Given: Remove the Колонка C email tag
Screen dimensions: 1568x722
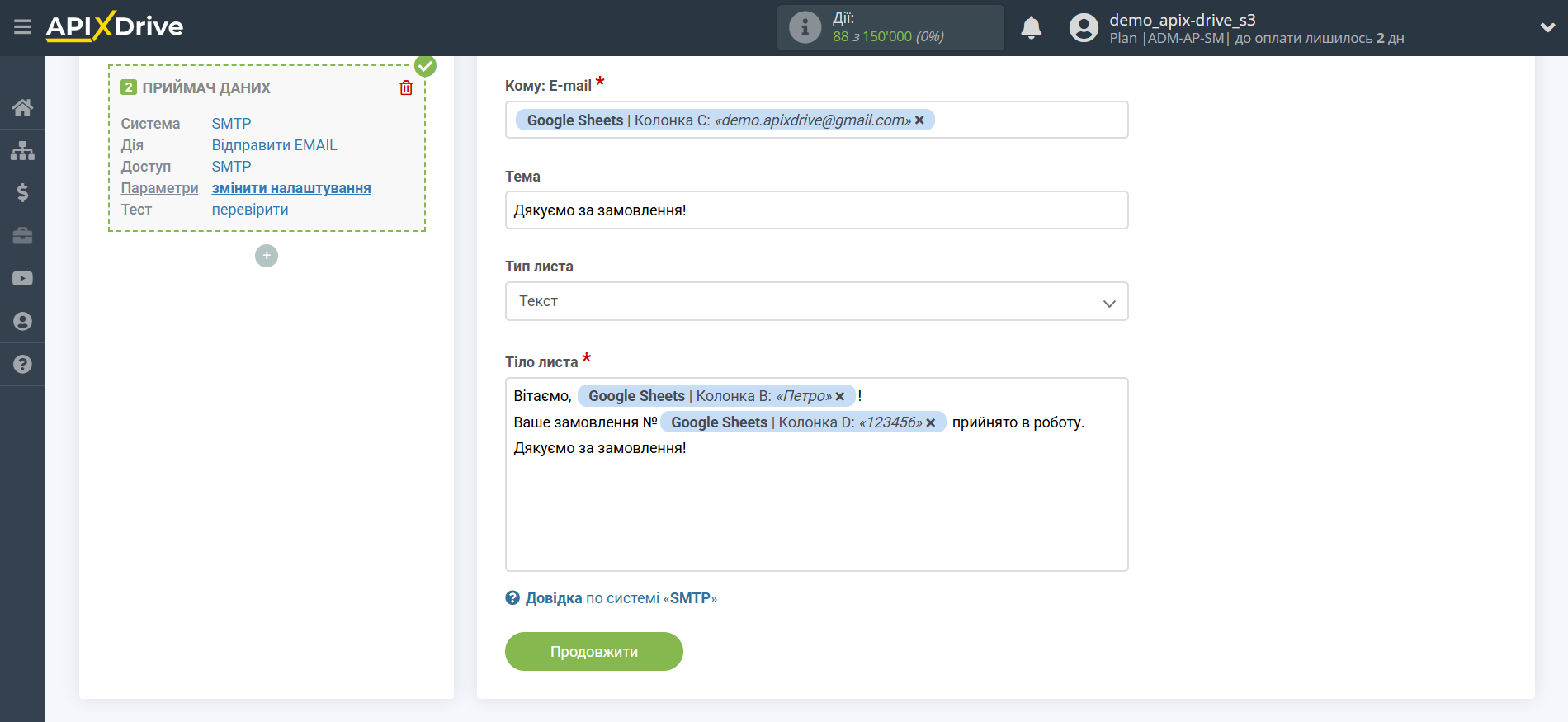Looking at the screenshot, I should coord(919,120).
